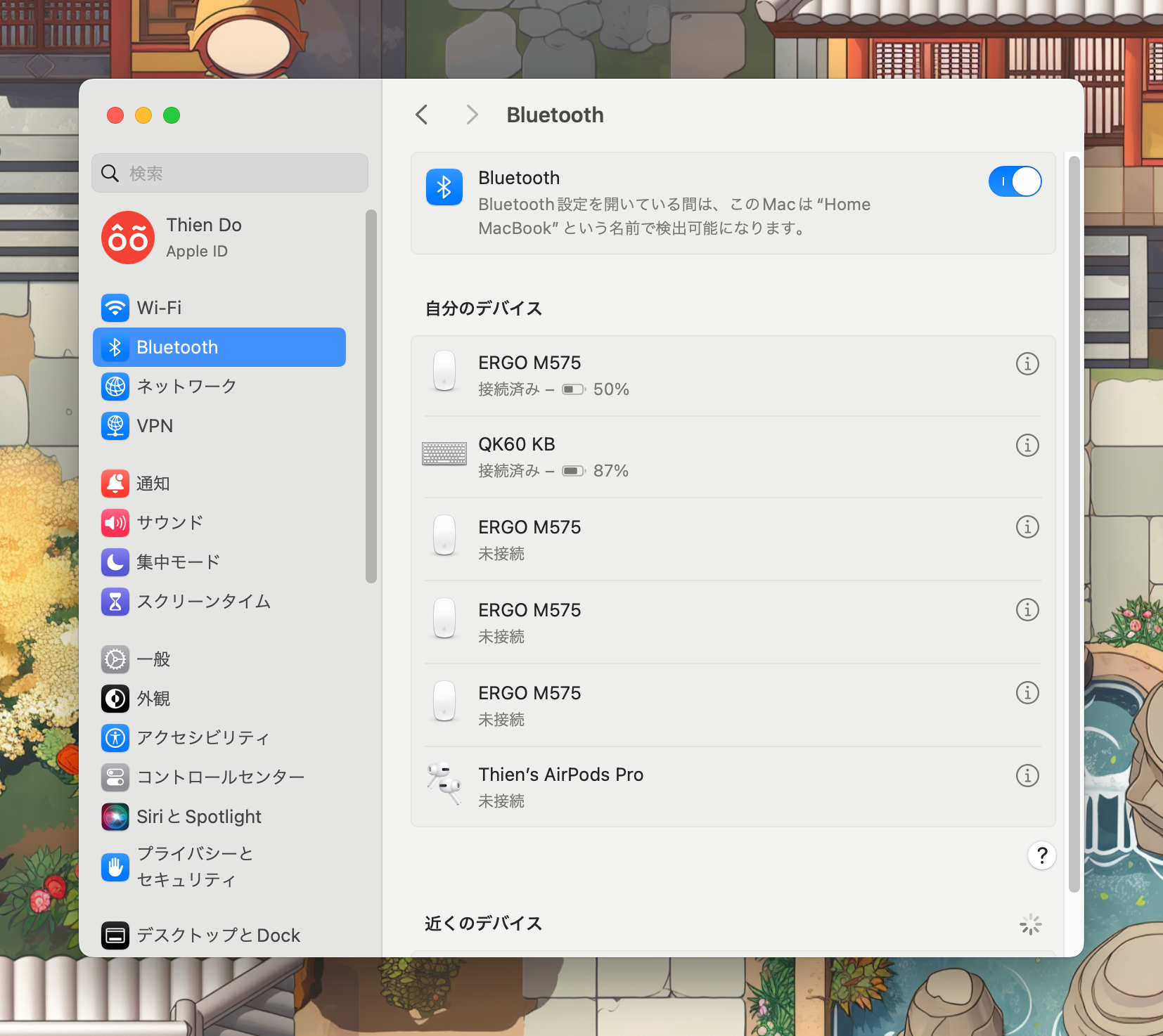
Task: Click the アクセシビリティ icon
Action: tap(115, 738)
